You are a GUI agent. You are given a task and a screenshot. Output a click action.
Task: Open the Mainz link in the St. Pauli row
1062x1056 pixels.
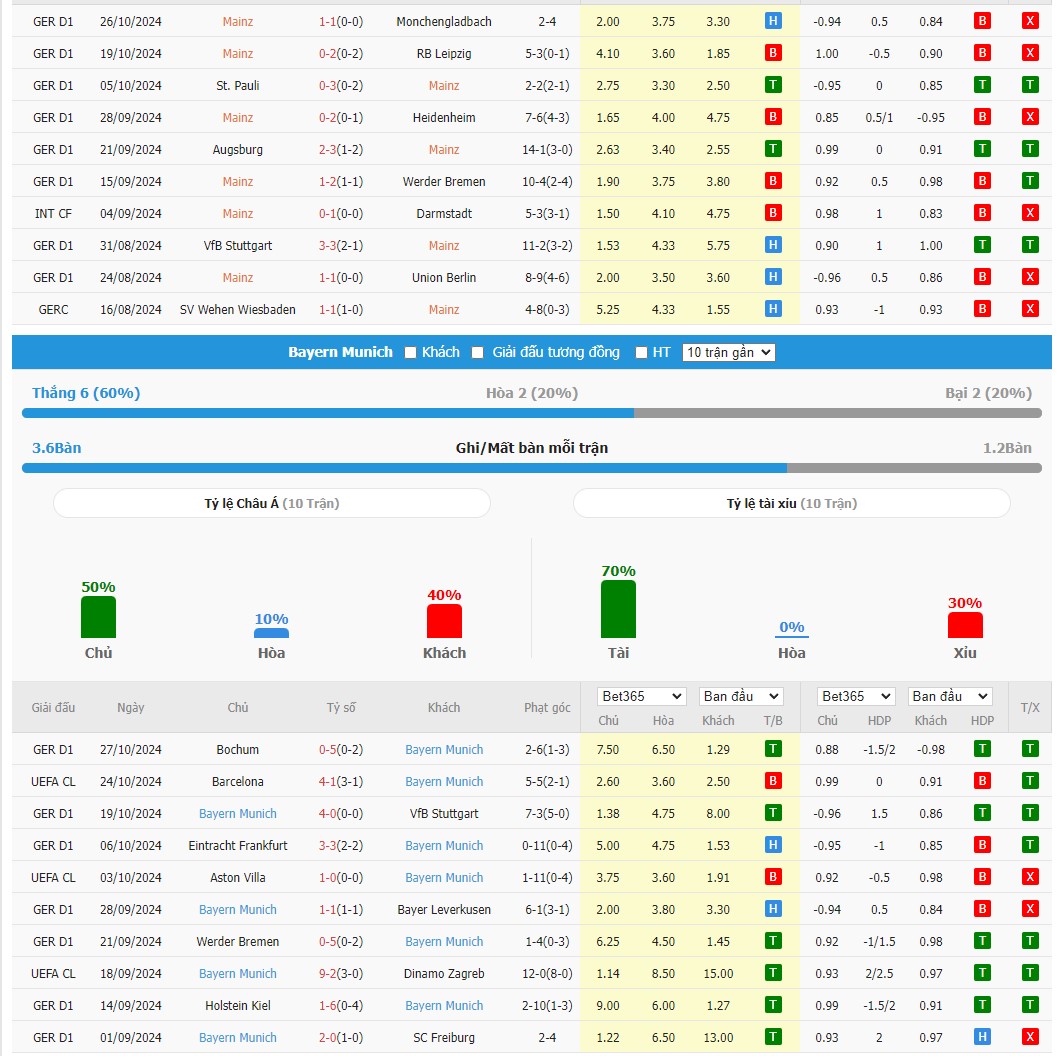[444, 85]
